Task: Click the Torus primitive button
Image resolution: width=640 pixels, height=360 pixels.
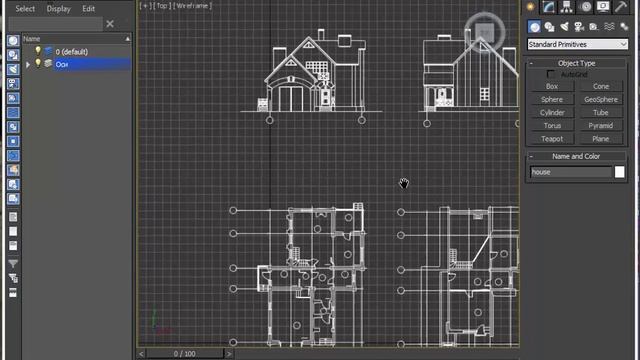Action: coord(552,125)
